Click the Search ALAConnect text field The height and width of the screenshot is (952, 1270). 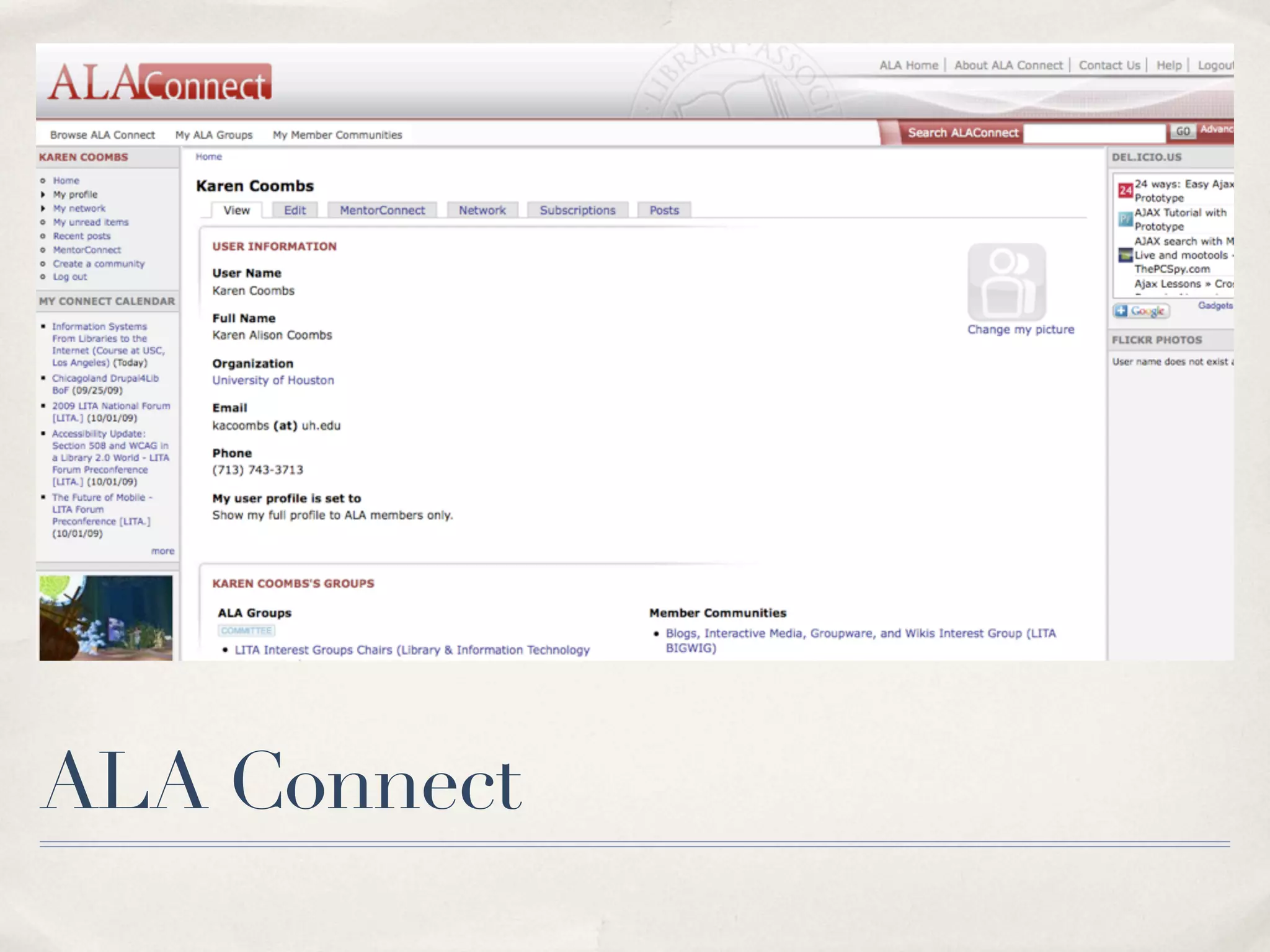(x=1095, y=133)
